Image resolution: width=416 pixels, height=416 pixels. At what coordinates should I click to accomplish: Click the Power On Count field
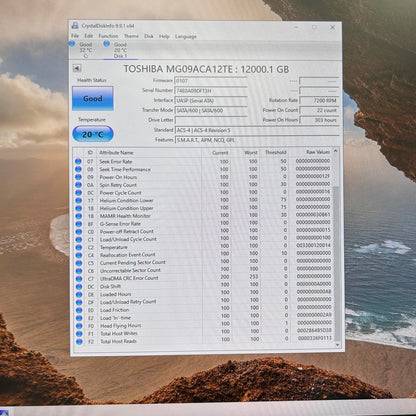click(319, 110)
